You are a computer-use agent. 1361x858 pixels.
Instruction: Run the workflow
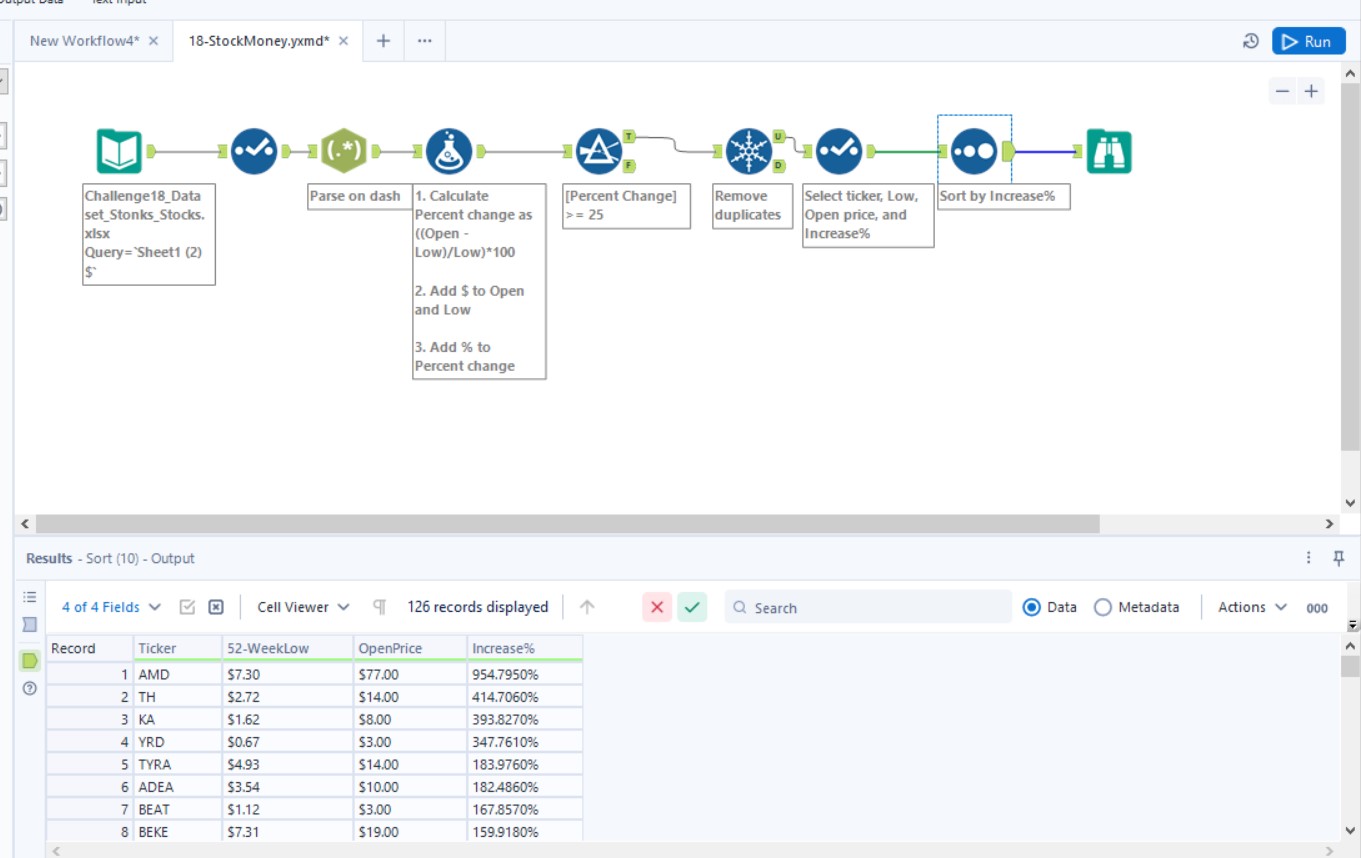click(1308, 41)
